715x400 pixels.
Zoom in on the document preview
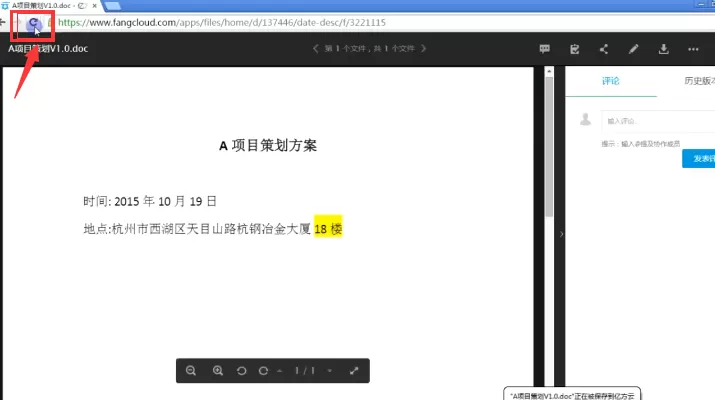(x=218, y=370)
